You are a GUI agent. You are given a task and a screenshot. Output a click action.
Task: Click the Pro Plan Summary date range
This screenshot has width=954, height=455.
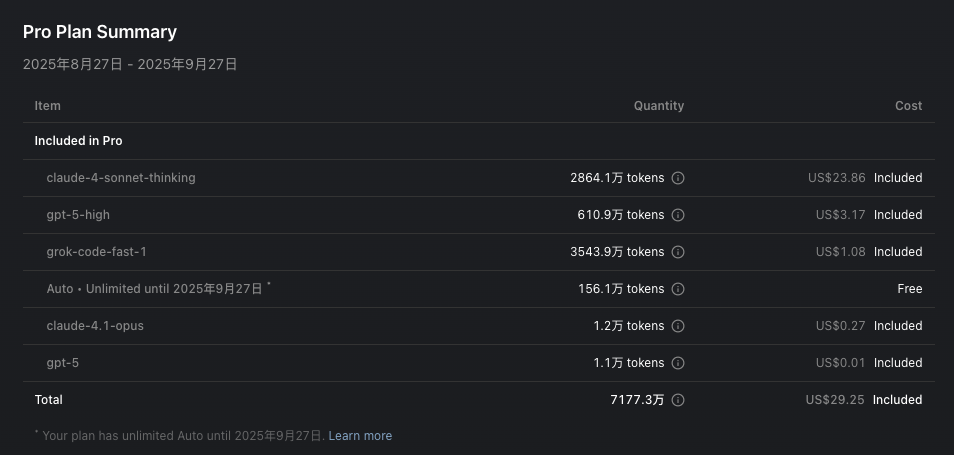click(130, 64)
